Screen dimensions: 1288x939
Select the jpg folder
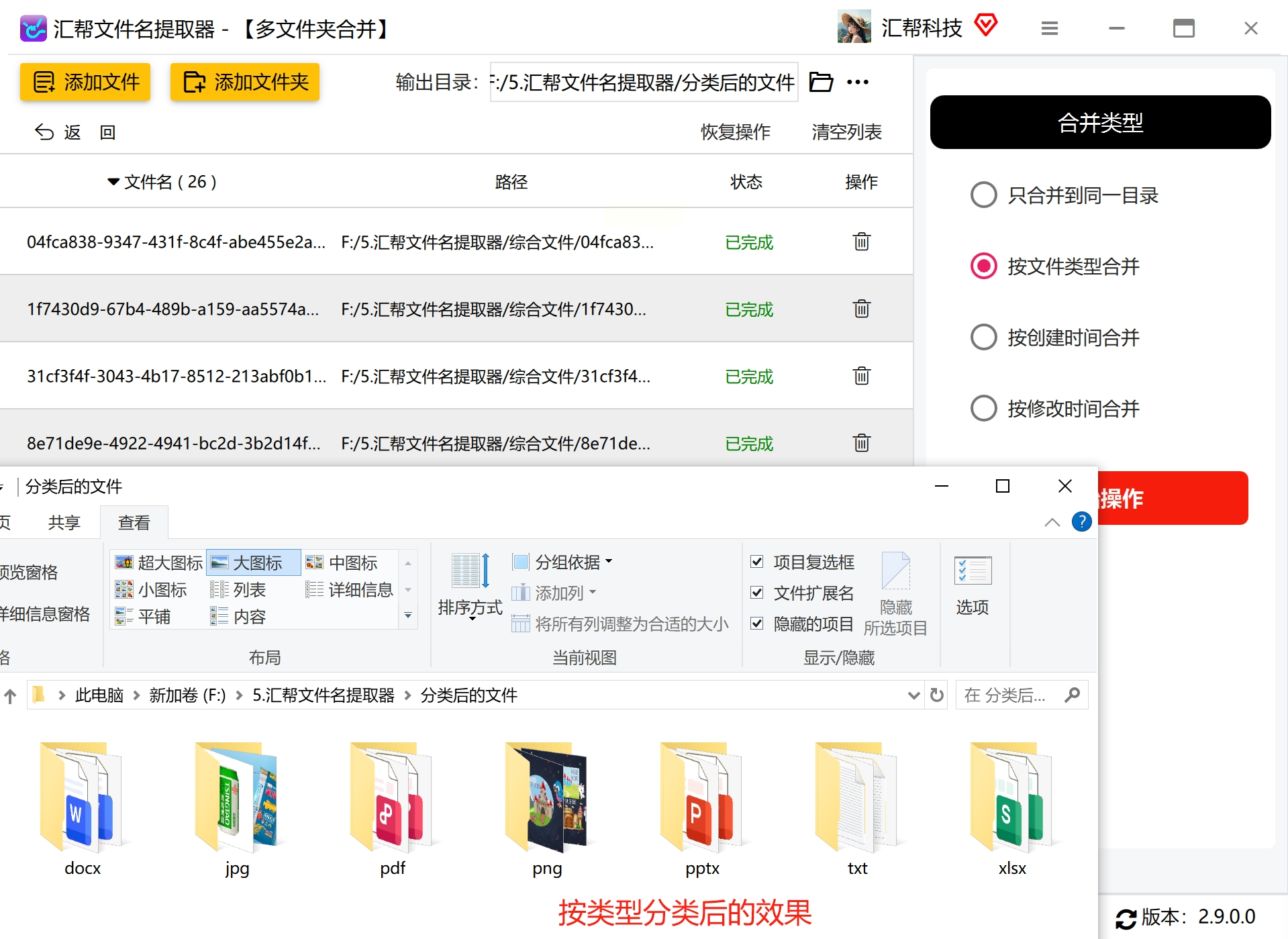[x=237, y=809]
